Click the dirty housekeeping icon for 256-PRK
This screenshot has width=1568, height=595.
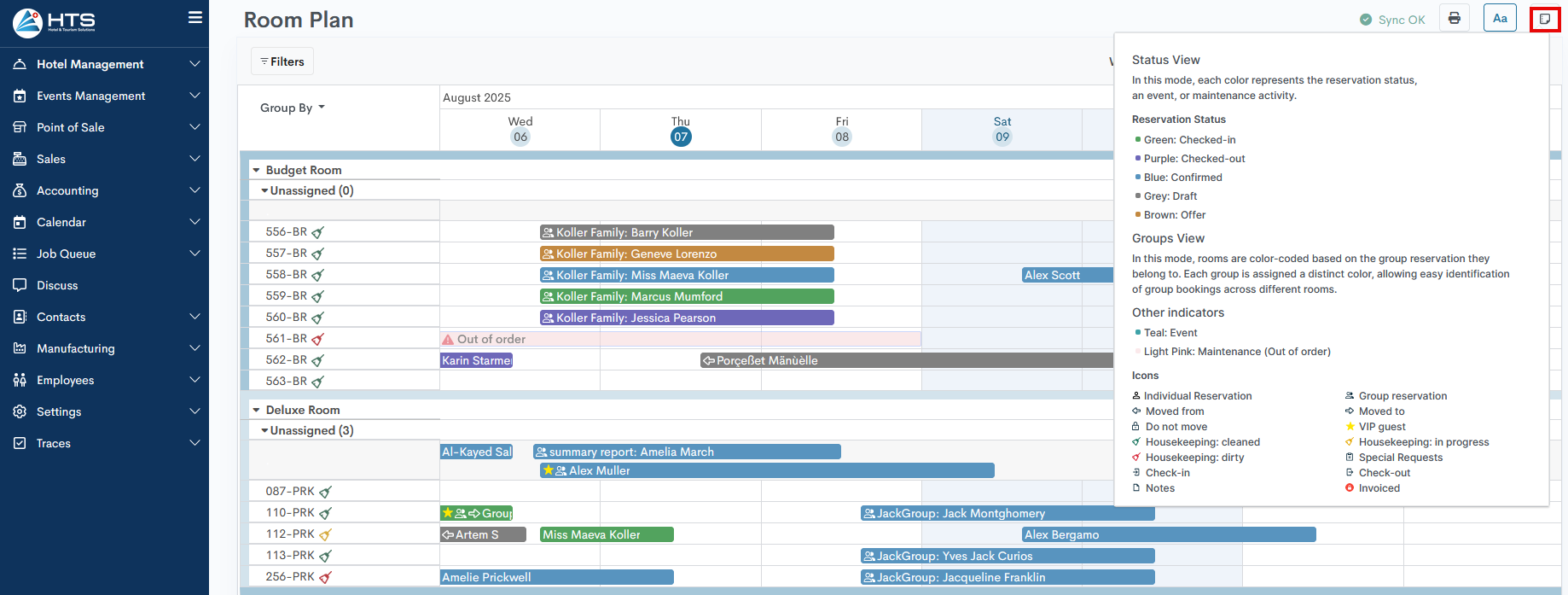(x=325, y=577)
